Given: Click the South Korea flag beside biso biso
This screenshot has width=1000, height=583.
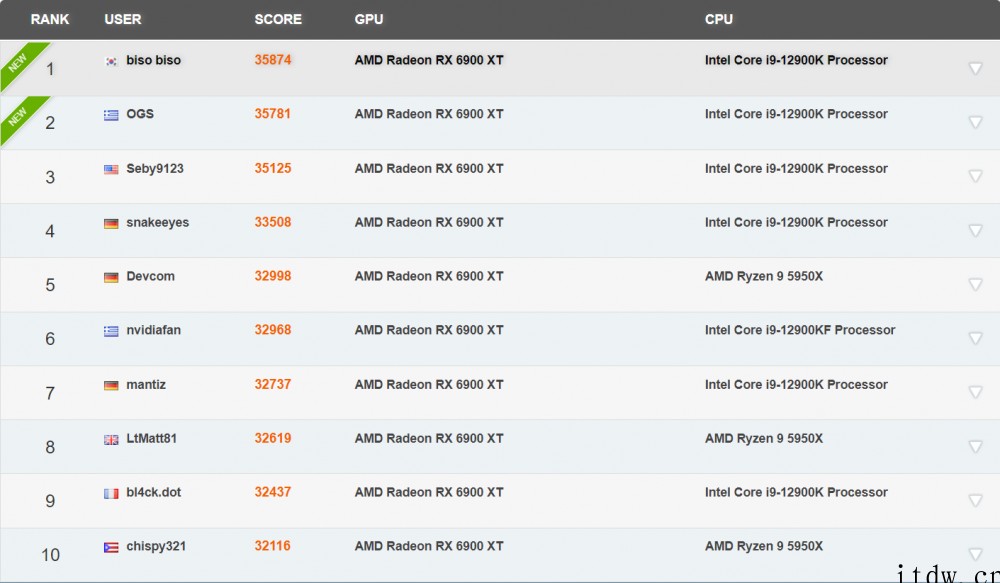Looking at the screenshot, I should 111,61.
